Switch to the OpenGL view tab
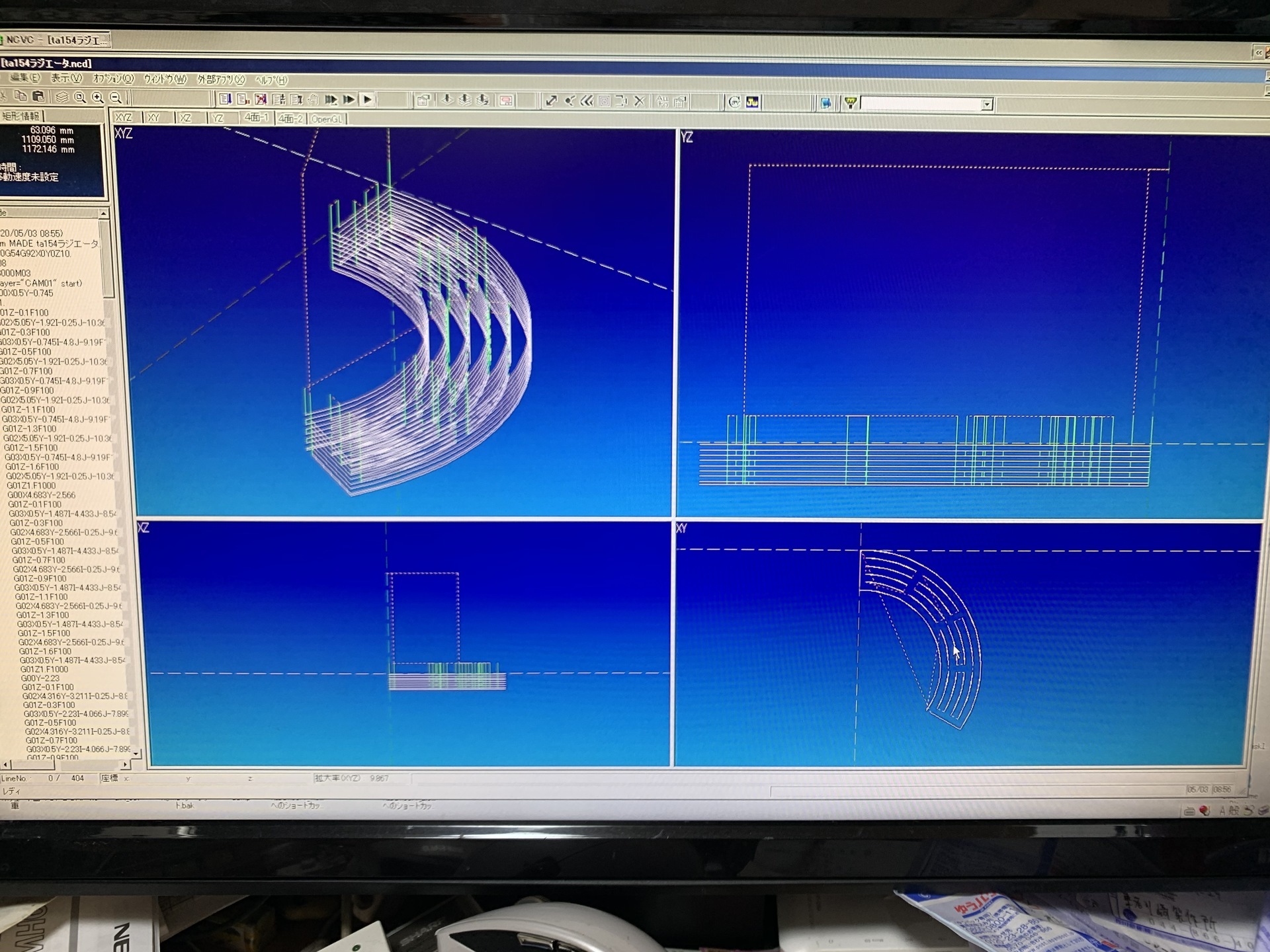 click(327, 119)
